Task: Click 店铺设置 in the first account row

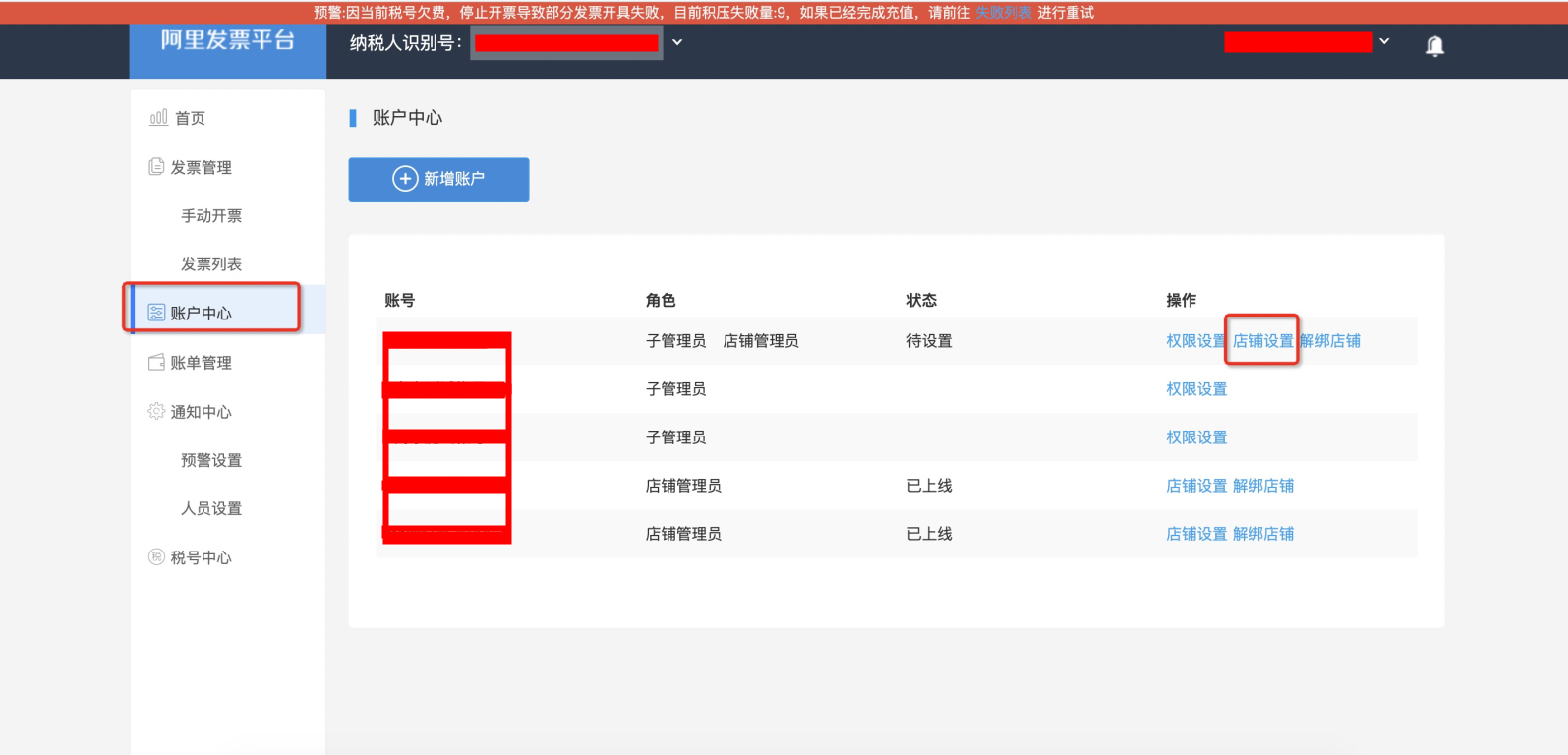Action: (1262, 341)
